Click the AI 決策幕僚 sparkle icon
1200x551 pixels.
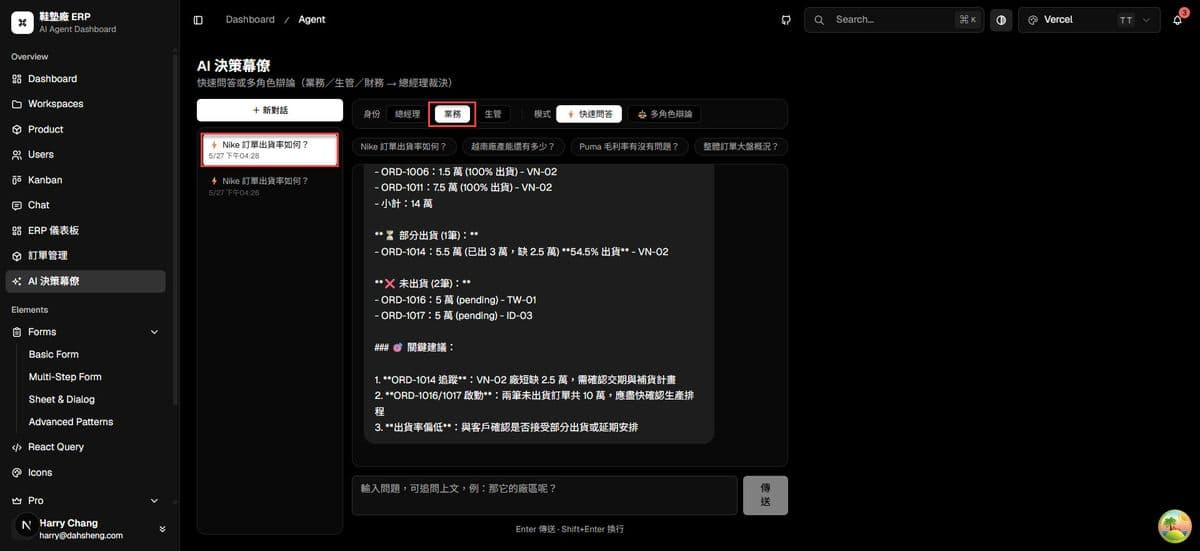pyautogui.click(x=17, y=282)
